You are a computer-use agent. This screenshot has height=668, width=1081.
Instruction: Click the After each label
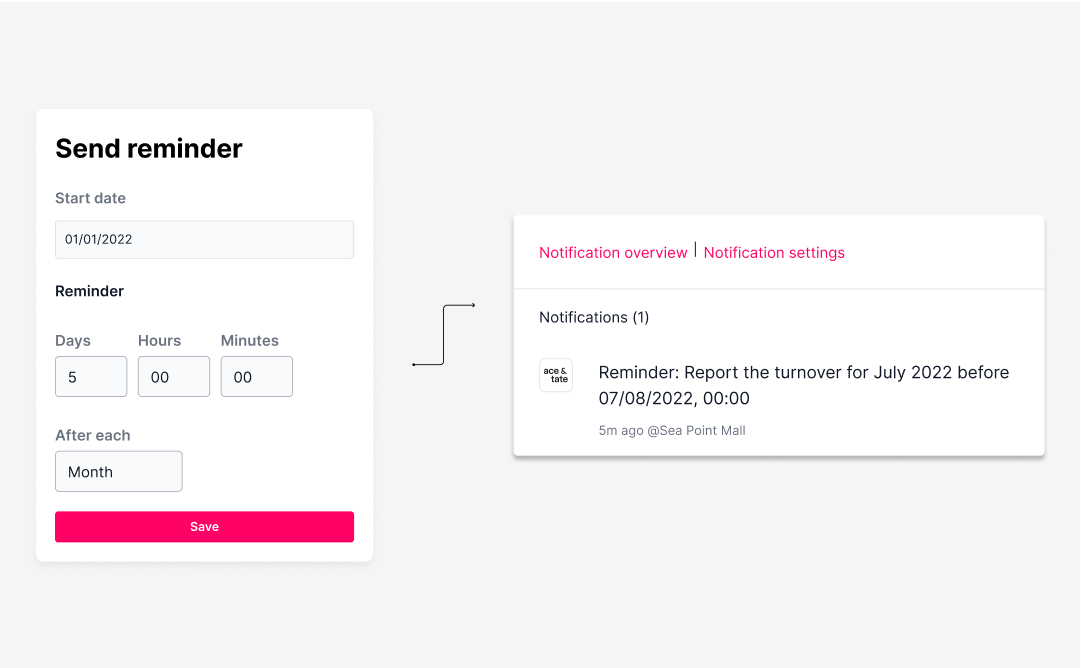click(x=92, y=436)
